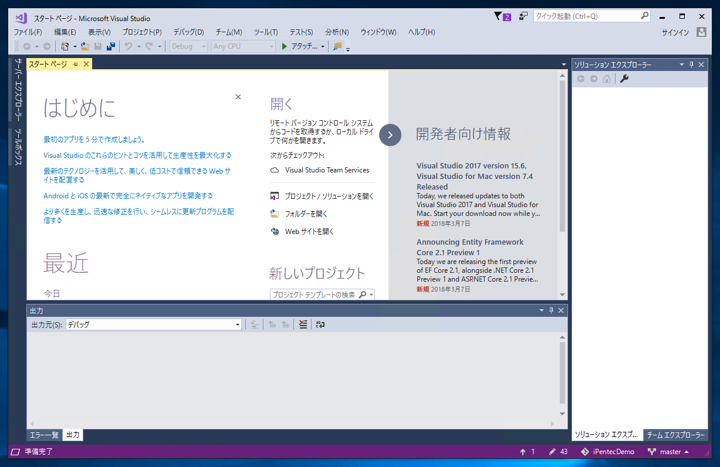The width and height of the screenshot is (720, 467).
Task: Open the サーバー エクスプローラー side tab
Action: coord(17,90)
